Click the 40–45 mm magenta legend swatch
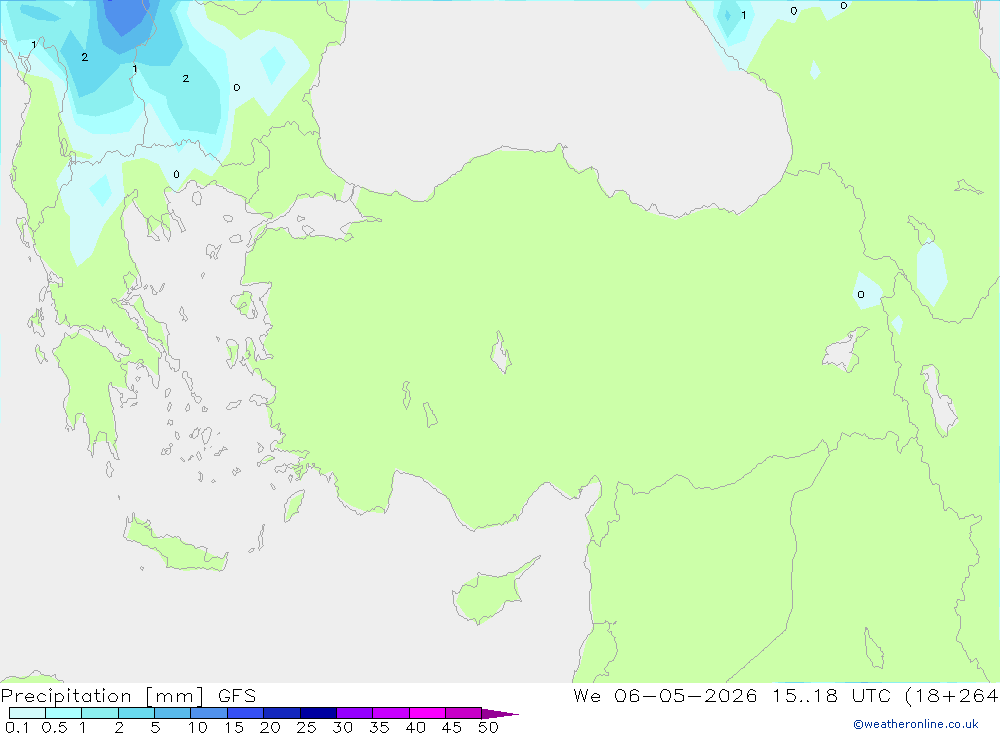1000x733 pixels. (x=427, y=713)
